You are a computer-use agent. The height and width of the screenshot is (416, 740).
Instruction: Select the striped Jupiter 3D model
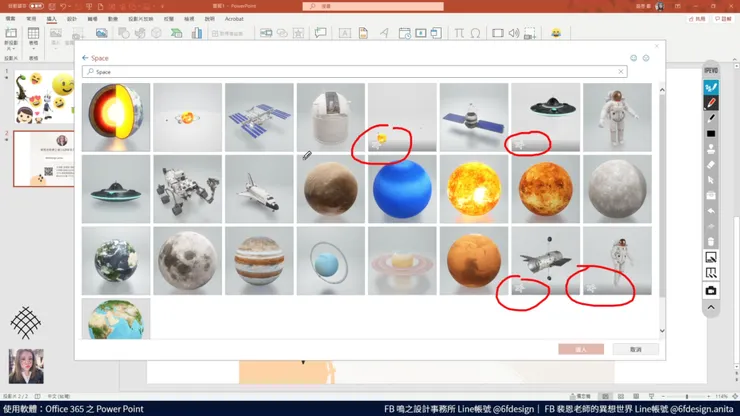[259, 261]
